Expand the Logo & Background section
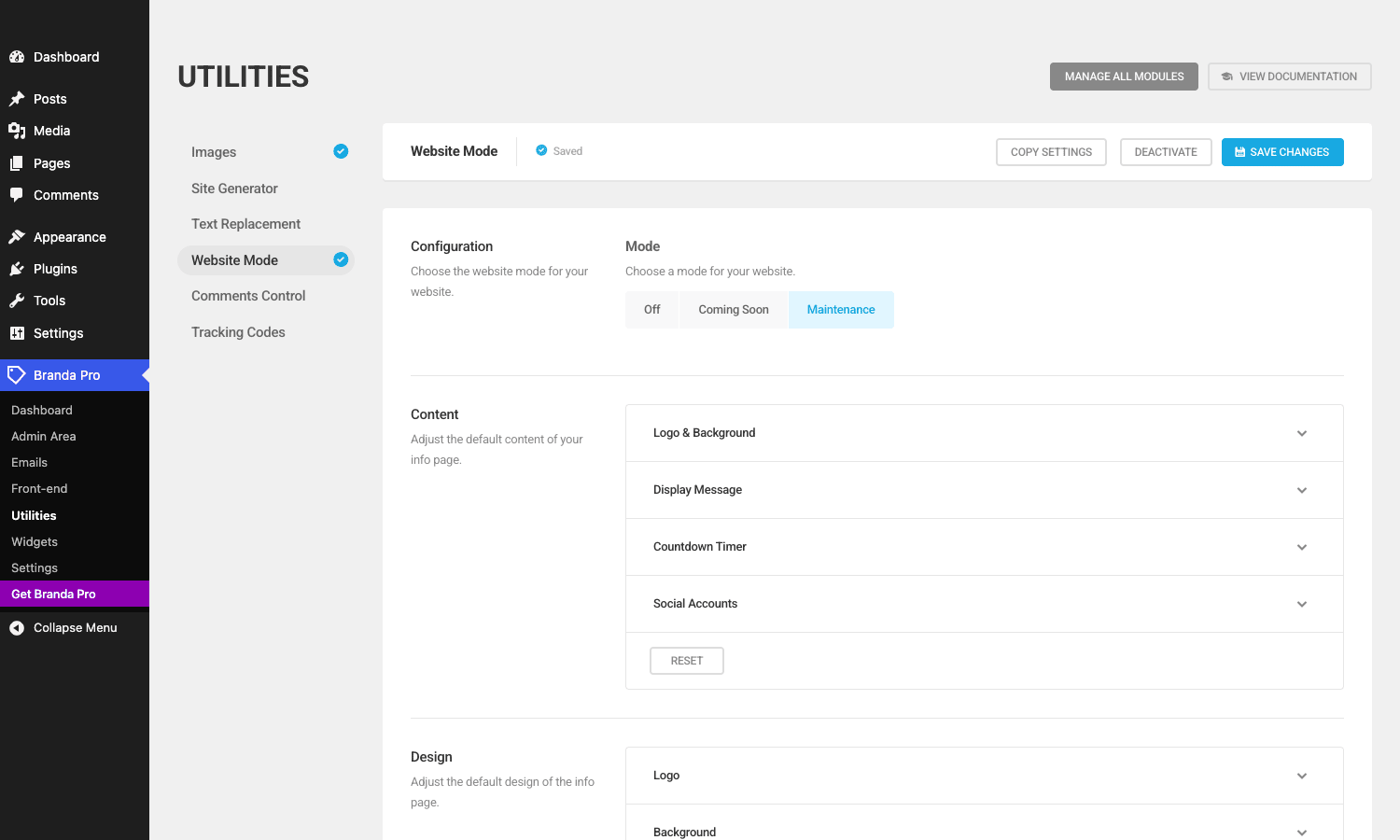 tap(985, 433)
